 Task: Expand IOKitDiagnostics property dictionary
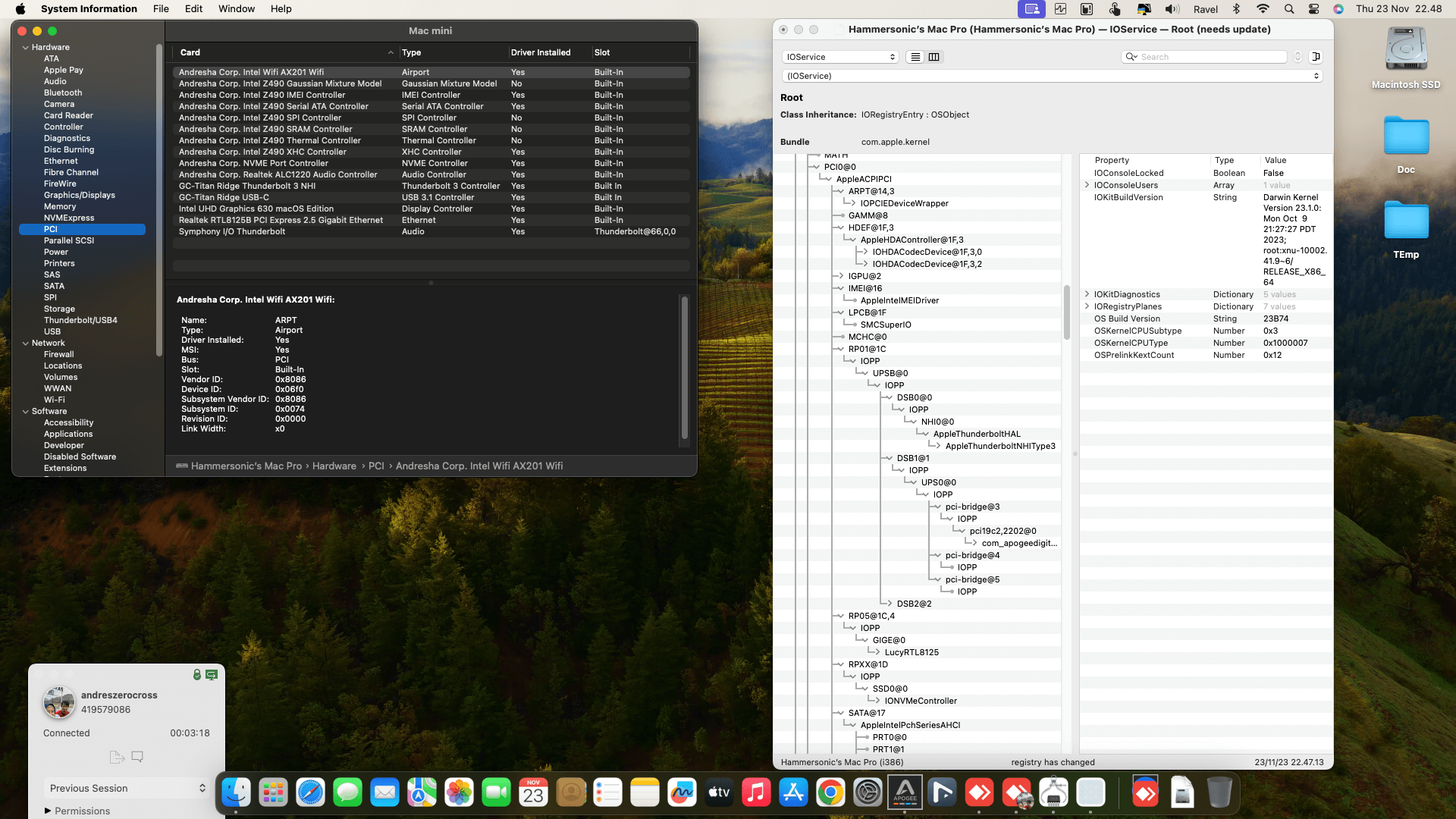[x=1087, y=294]
